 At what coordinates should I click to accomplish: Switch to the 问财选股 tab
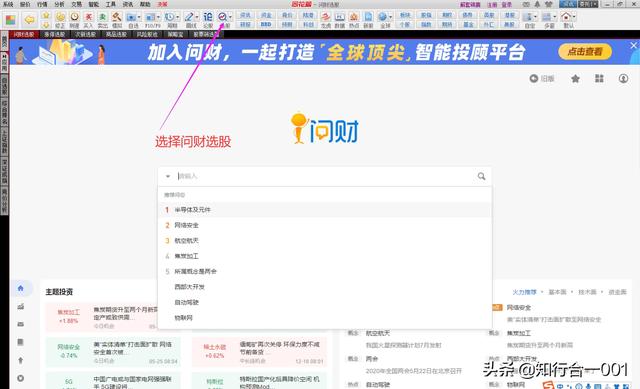[24, 35]
